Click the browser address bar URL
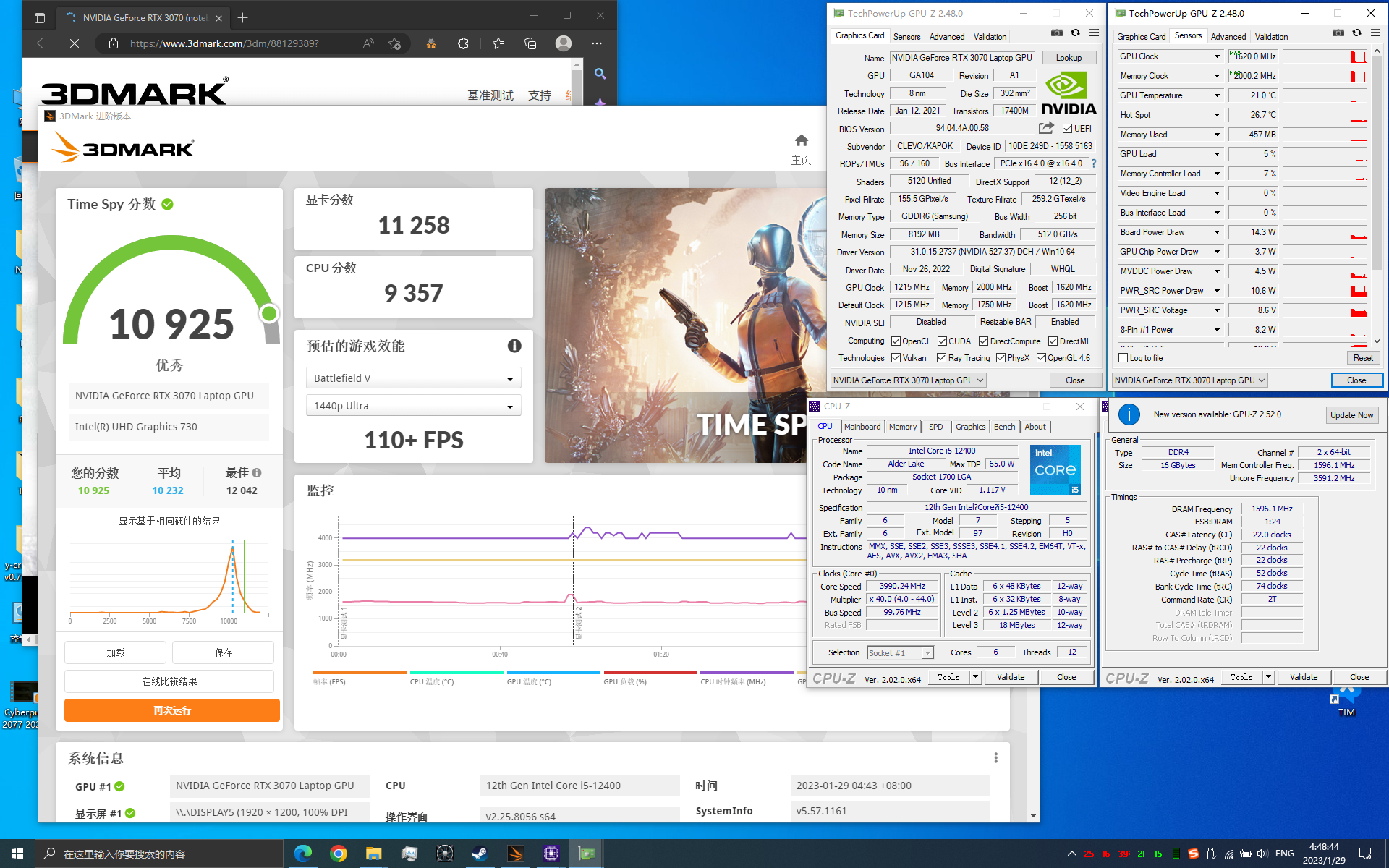This screenshot has height=868, width=1389. click(x=224, y=43)
